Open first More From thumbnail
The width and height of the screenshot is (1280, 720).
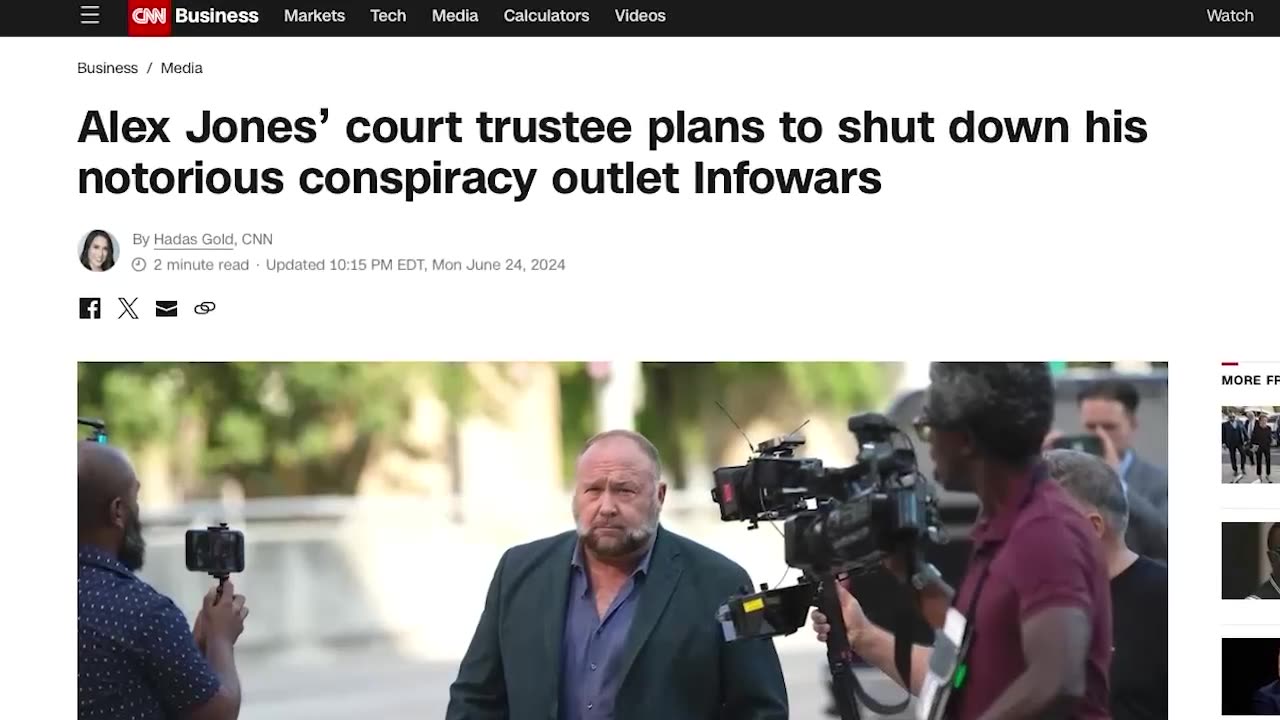[x=1250, y=444]
